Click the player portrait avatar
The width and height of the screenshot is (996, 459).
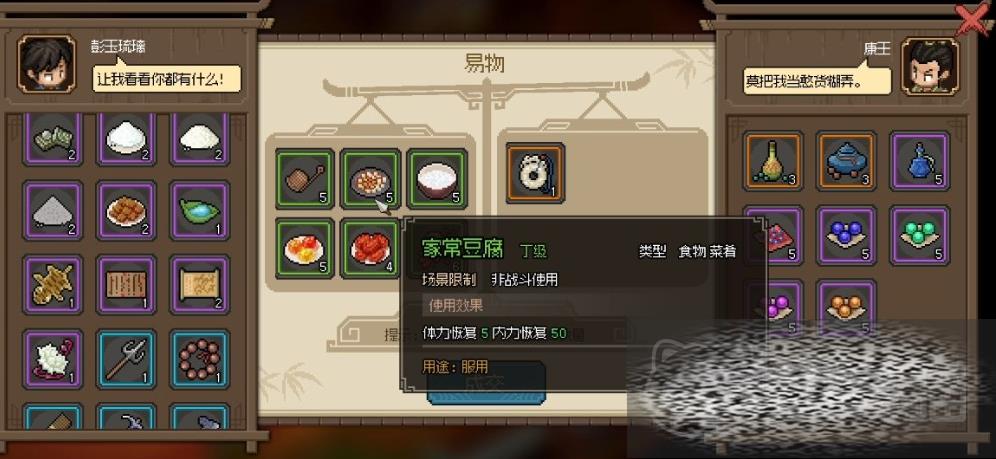click(x=46, y=64)
